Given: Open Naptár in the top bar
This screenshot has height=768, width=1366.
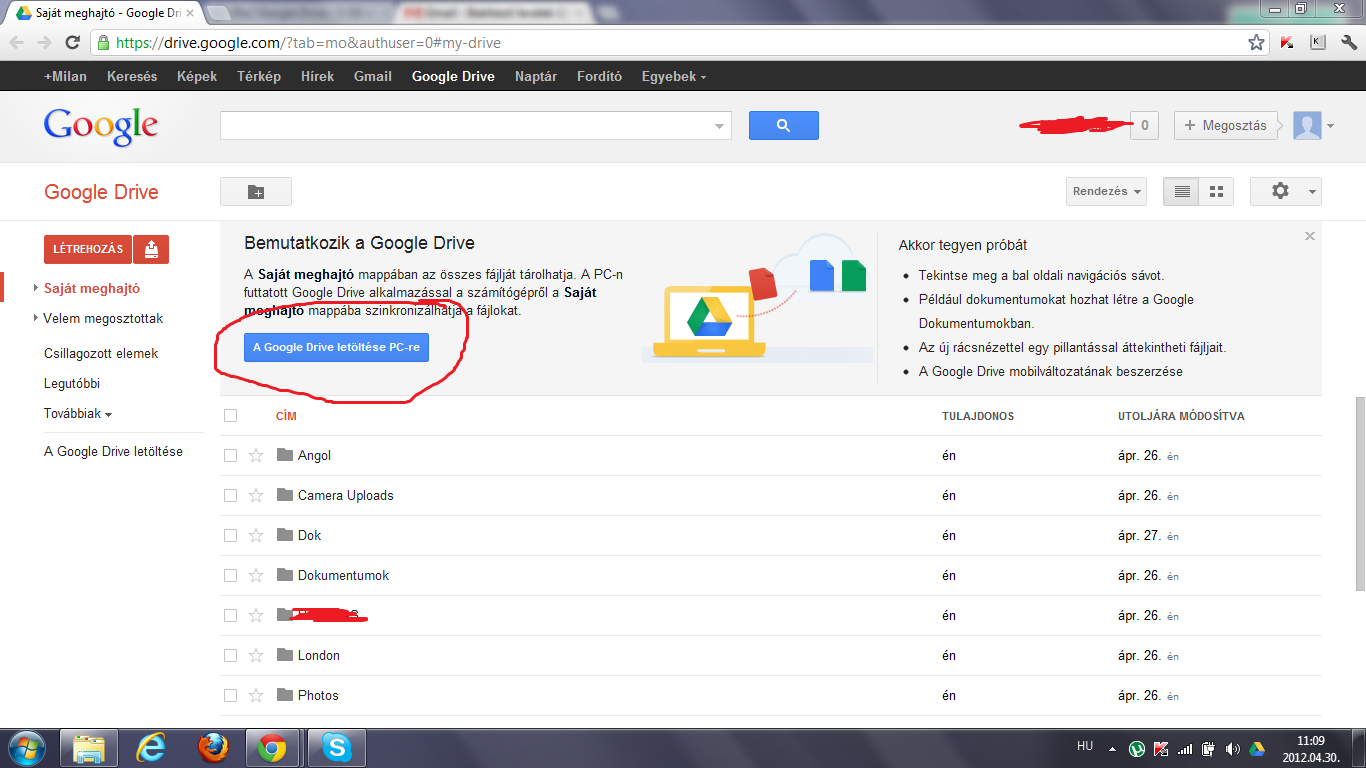Looking at the screenshot, I should (x=536, y=76).
